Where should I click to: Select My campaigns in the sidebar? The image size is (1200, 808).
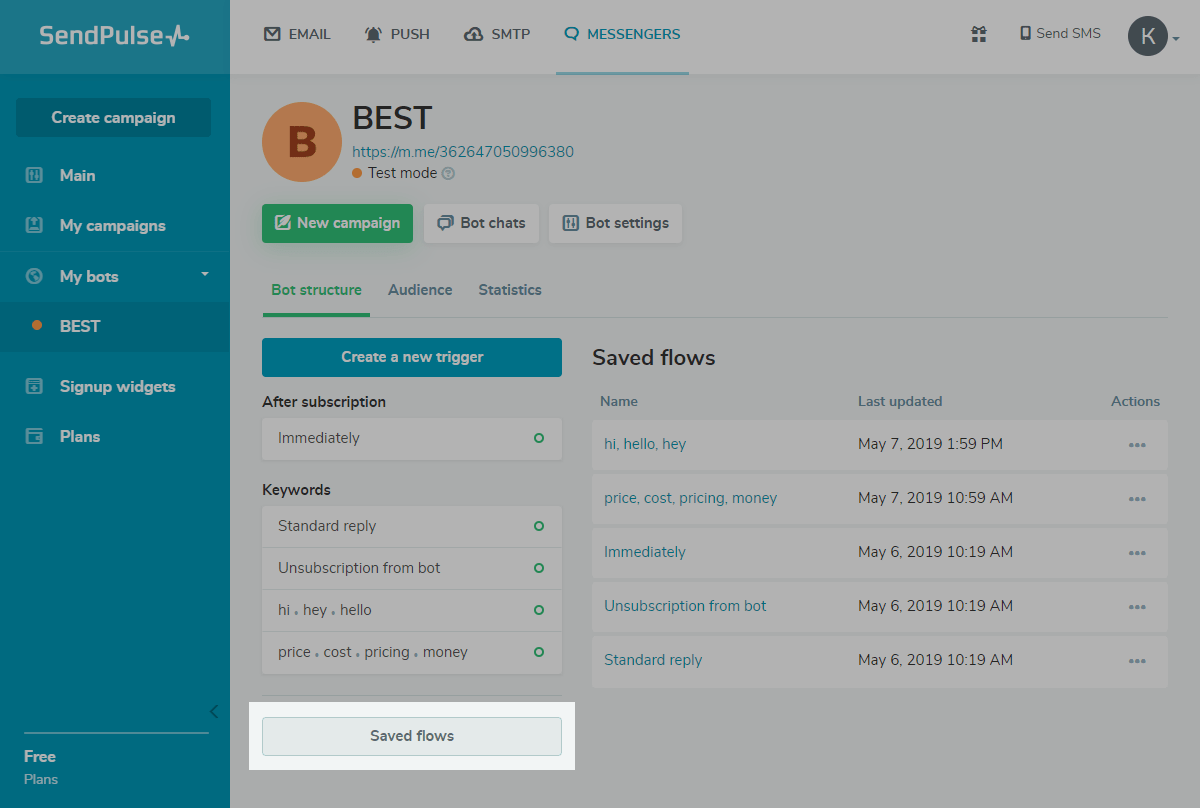click(115, 225)
